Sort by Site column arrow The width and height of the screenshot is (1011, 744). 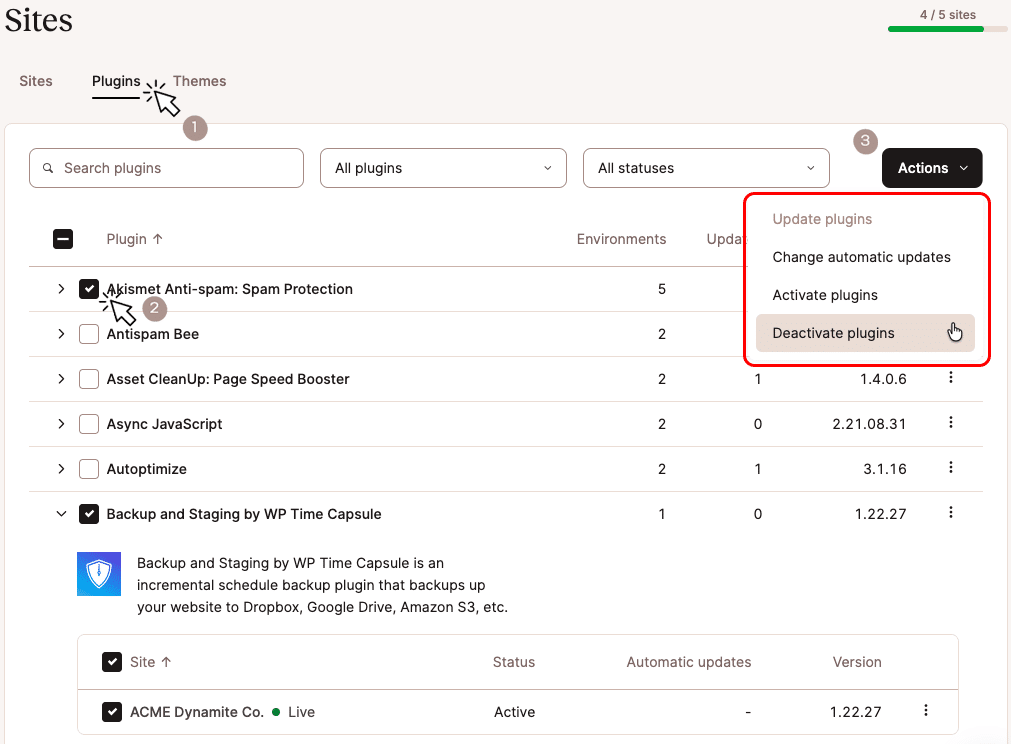pos(166,662)
